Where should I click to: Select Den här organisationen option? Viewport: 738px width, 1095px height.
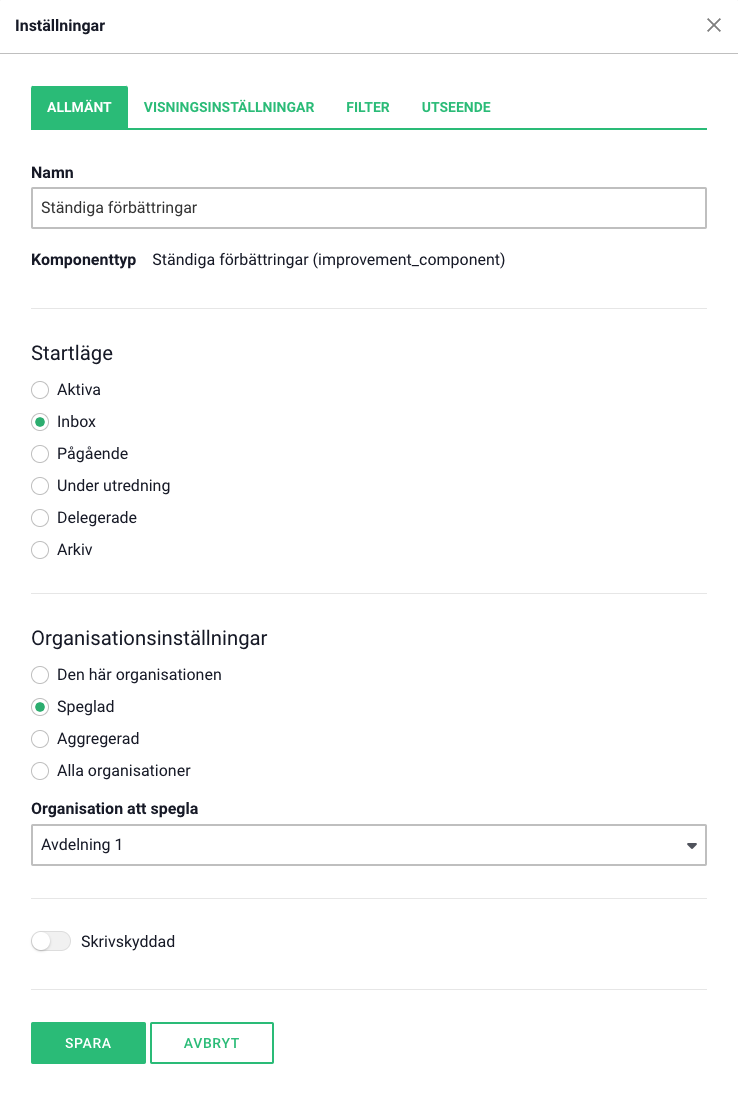click(40, 675)
